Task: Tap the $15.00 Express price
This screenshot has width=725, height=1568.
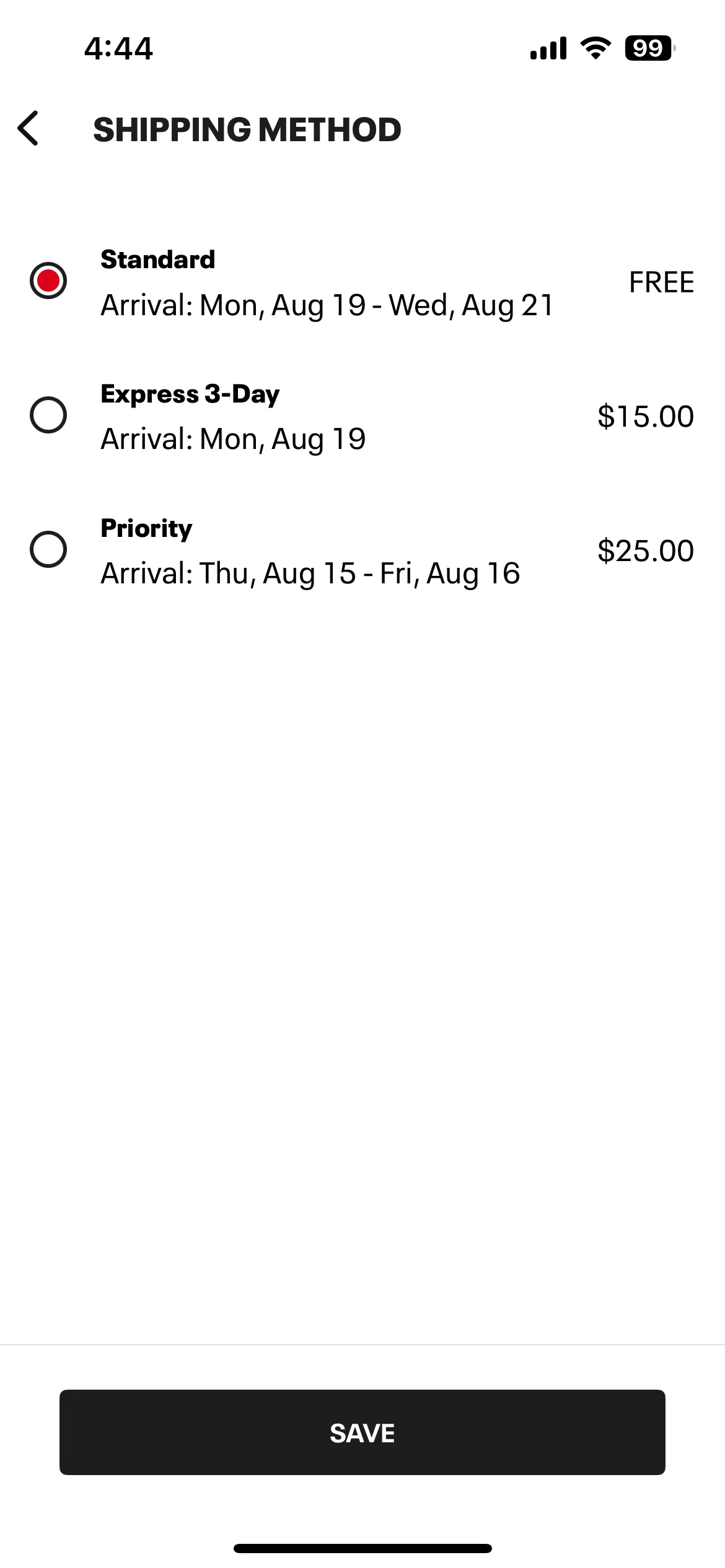Action: click(645, 416)
